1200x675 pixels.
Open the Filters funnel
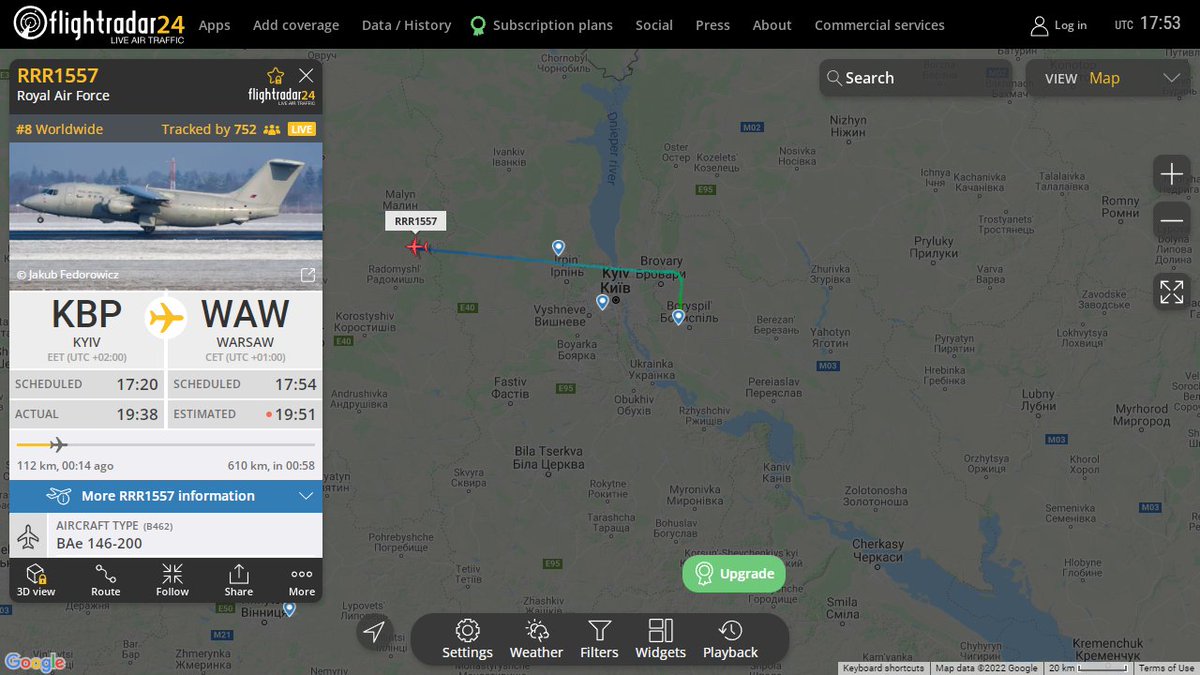[x=599, y=640]
